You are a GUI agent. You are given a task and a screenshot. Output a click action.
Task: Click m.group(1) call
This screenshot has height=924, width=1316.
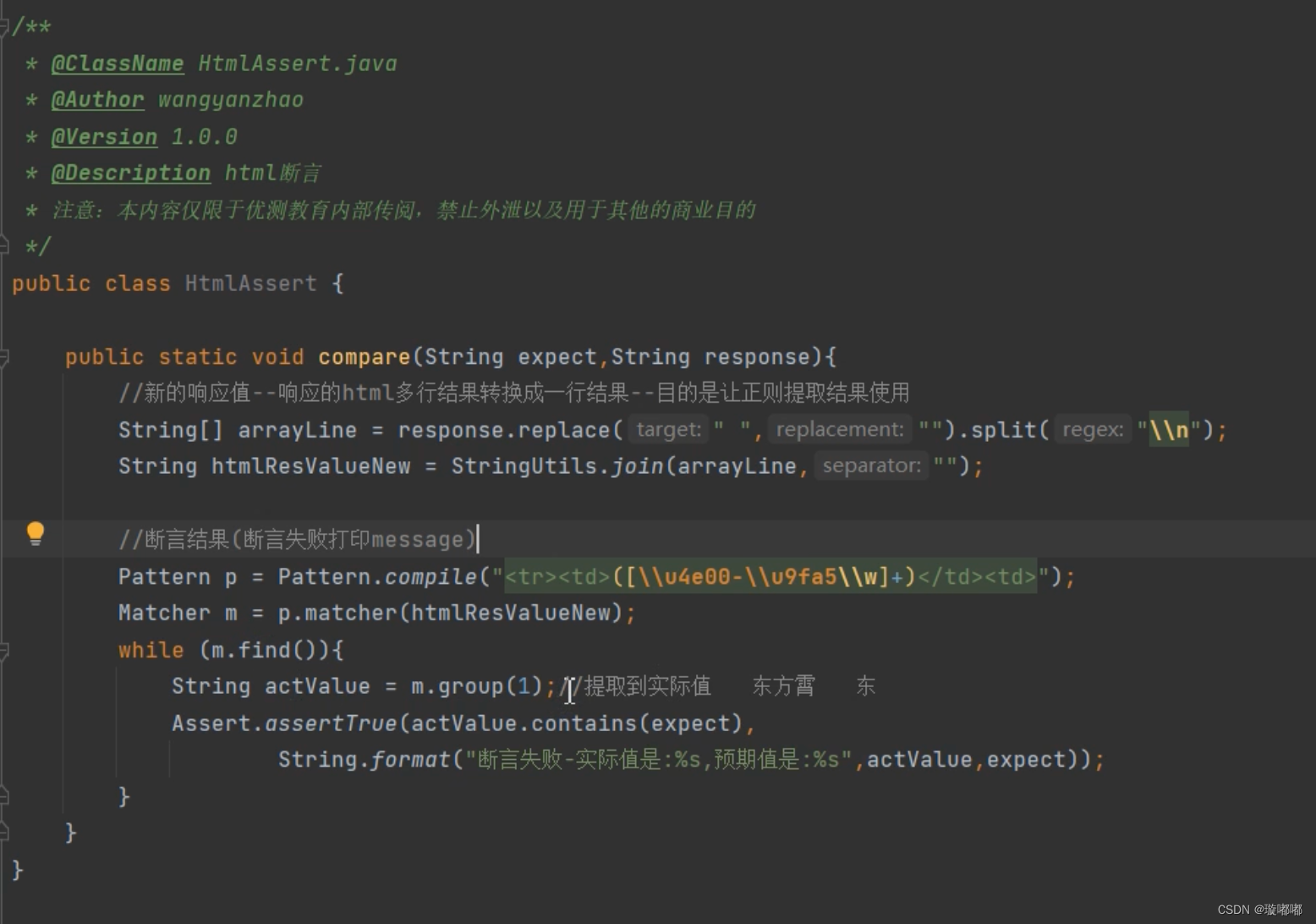pos(476,686)
